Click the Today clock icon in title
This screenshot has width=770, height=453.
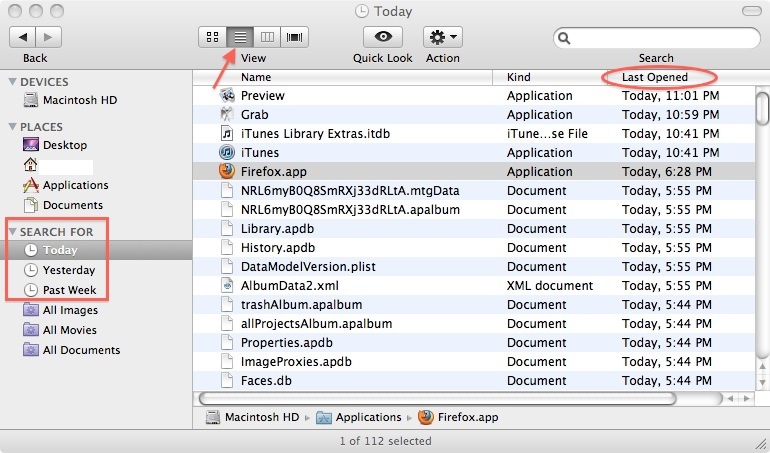pos(362,11)
